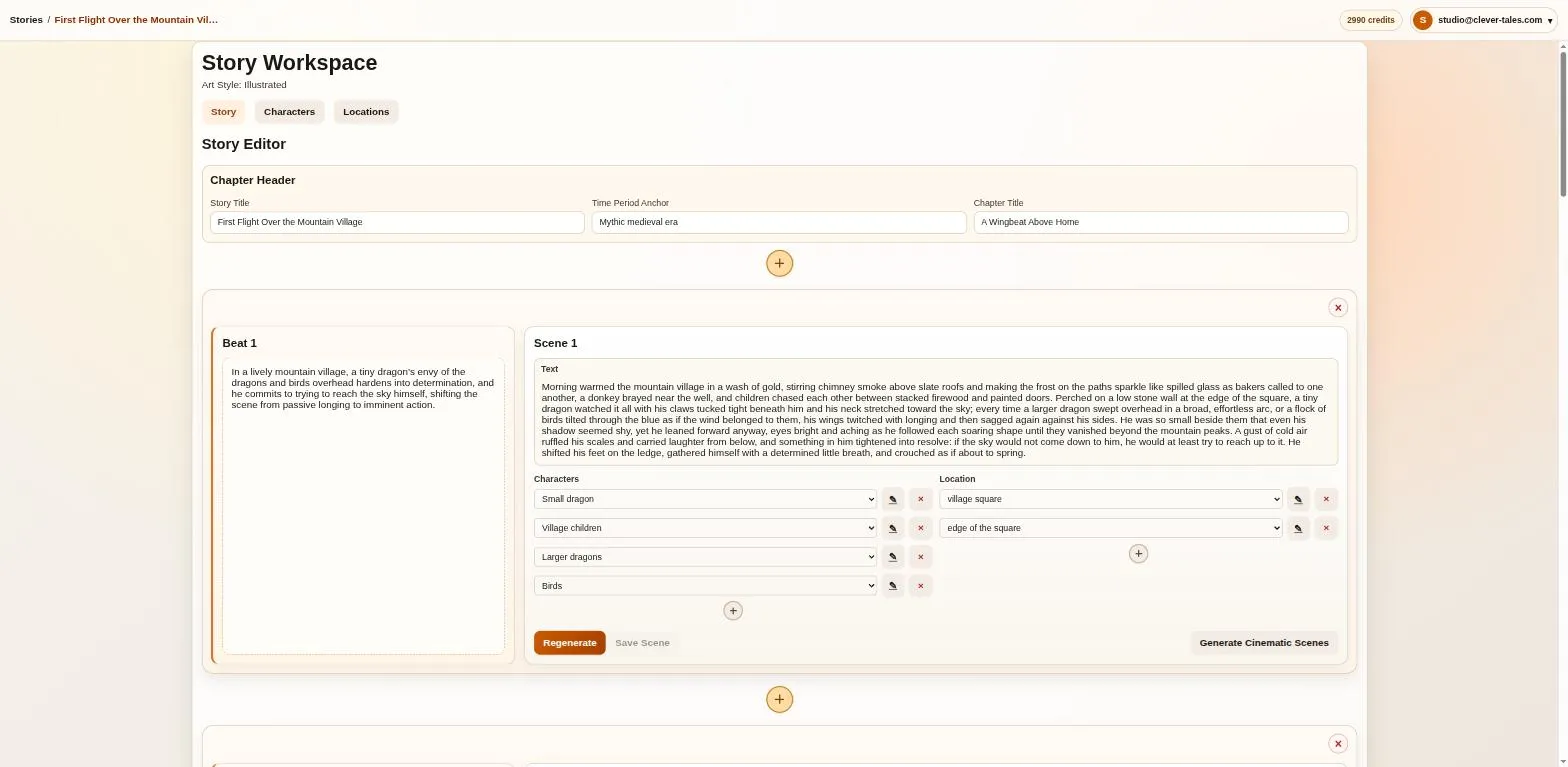Insert a new beat below Beat 1 card
The height and width of the screenshot is (767, 1568).
(779, 699)
